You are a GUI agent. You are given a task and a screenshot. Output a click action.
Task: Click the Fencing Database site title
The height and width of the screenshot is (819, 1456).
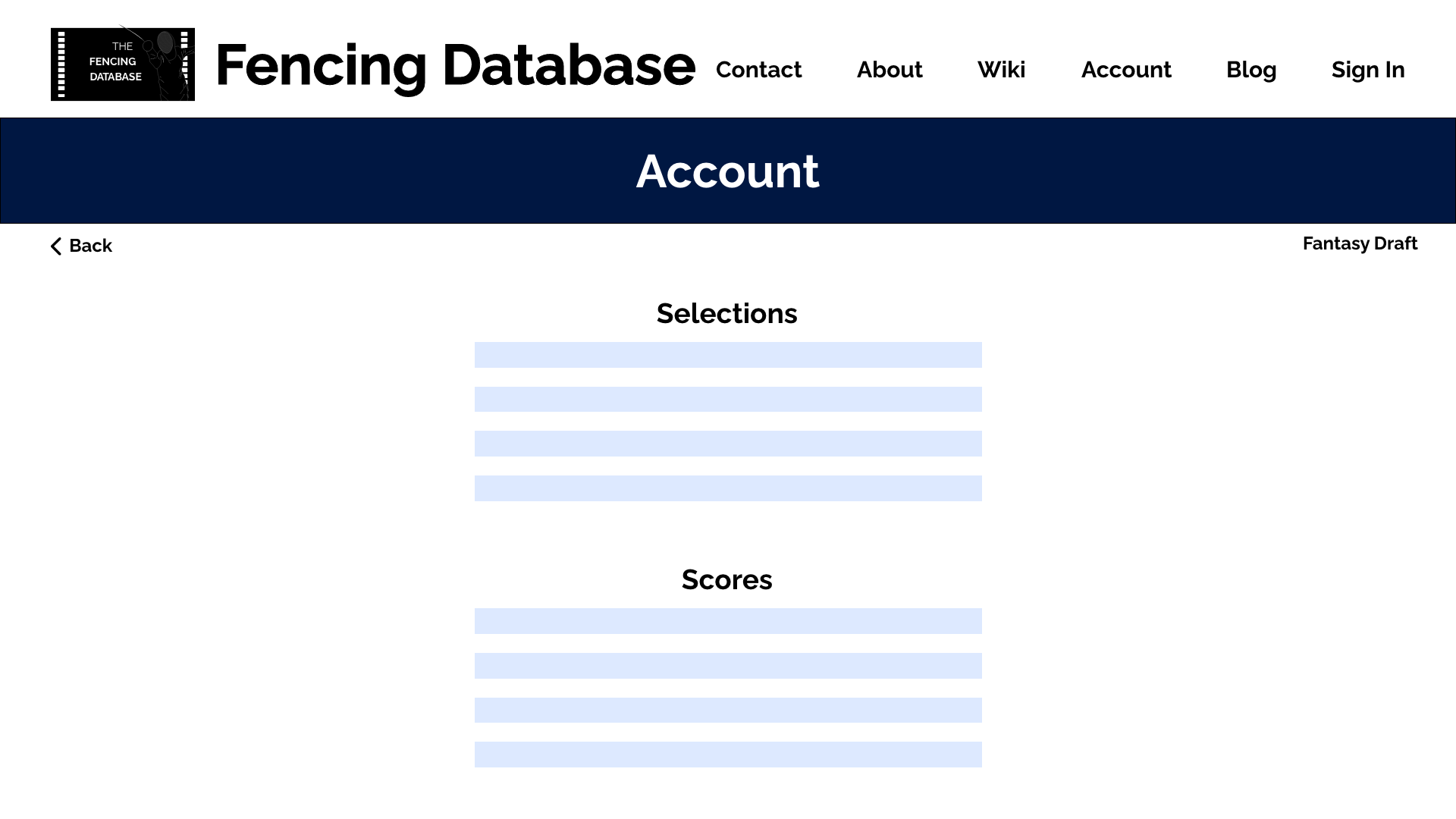(x=455, y=66)
